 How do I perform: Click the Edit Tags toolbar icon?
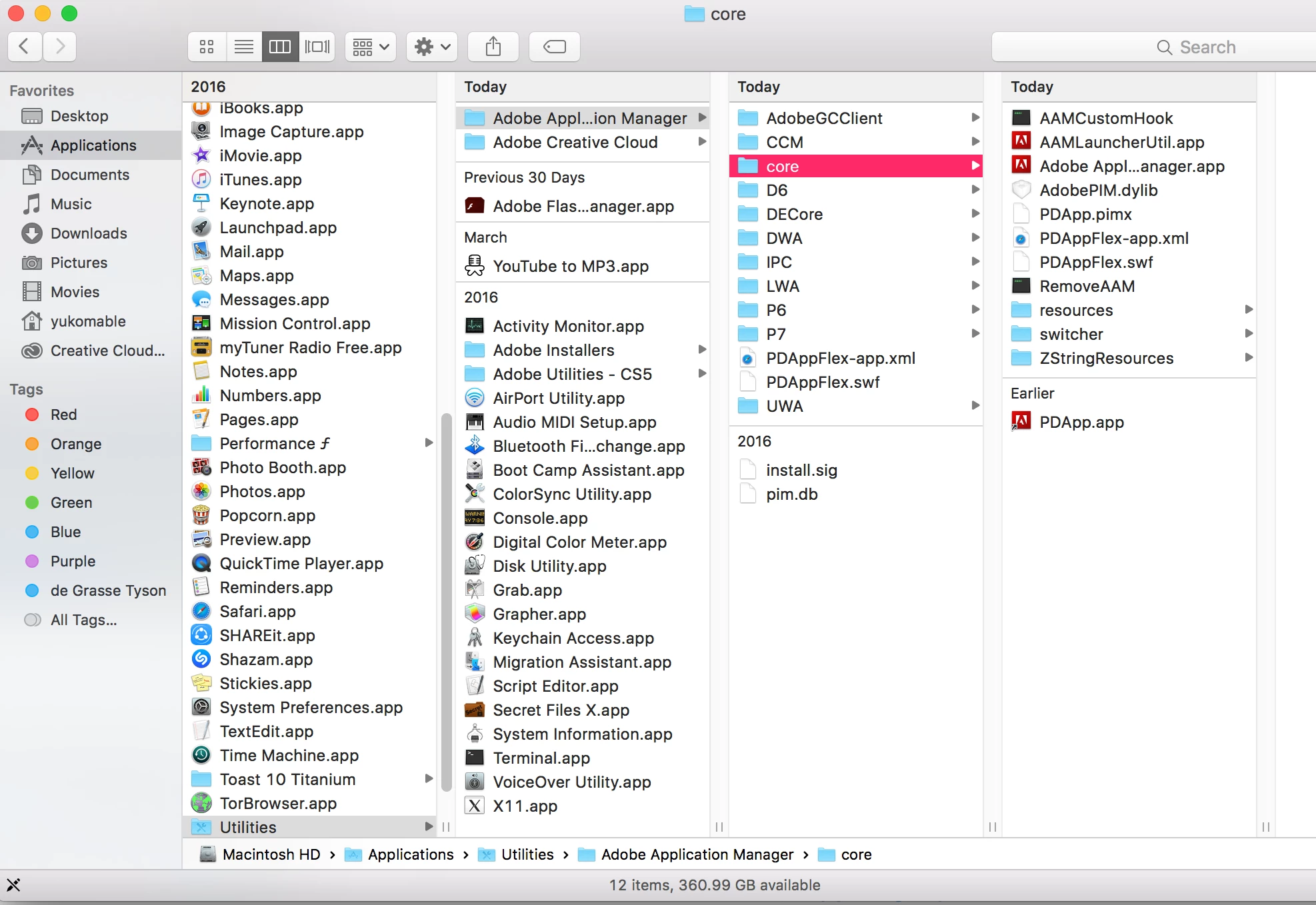tap(554, 47)
